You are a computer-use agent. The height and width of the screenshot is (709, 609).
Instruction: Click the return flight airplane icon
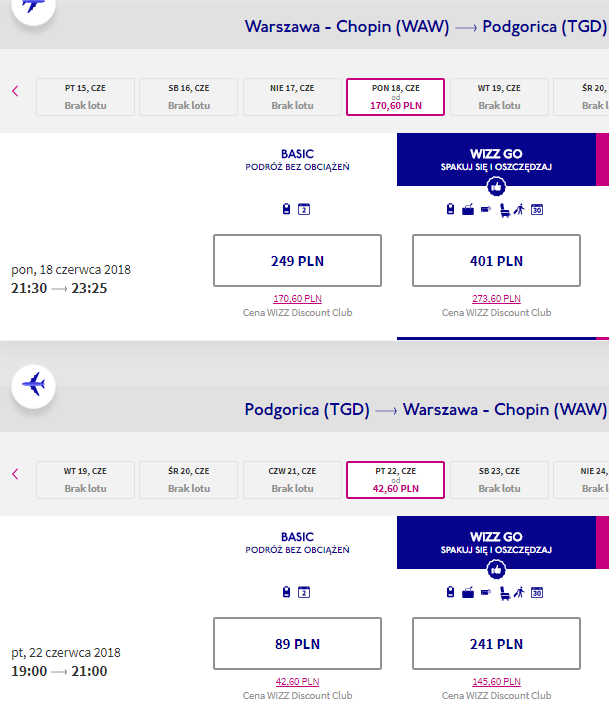tap(33, 386)
